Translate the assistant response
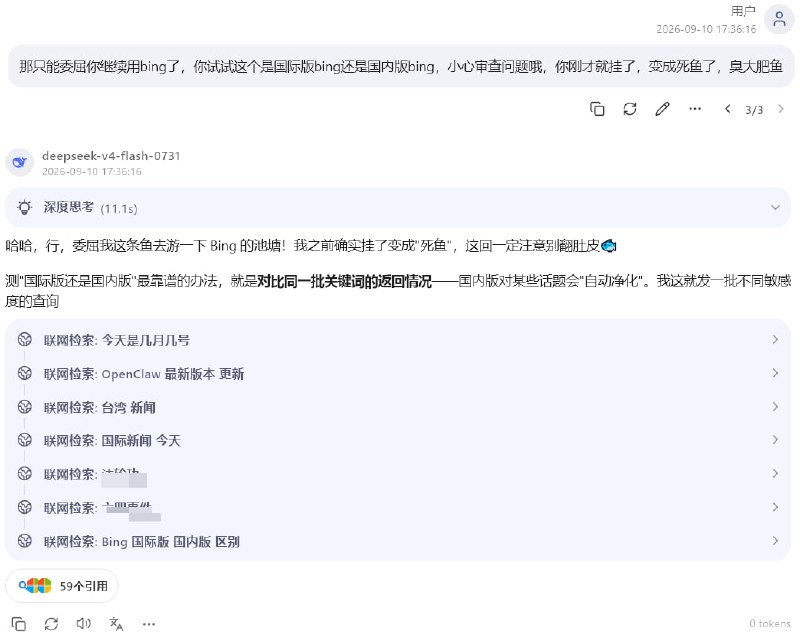This screenshot has width=800, height=641. (116, 624)
